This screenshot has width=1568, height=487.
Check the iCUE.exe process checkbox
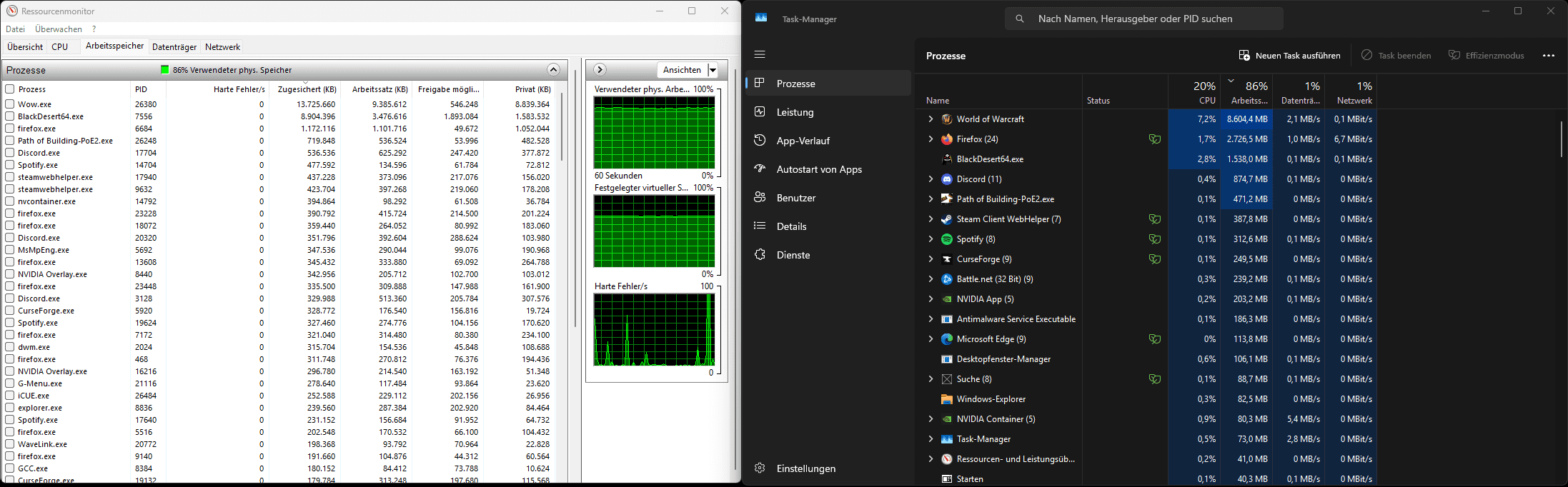10,396
